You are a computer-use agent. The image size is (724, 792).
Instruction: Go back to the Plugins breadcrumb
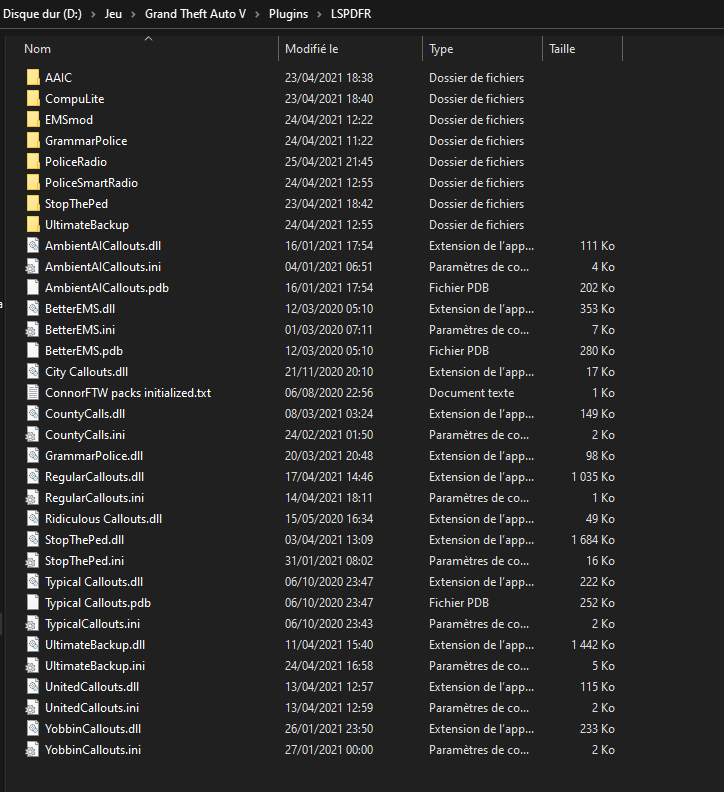pyautogui.click(x=288, y=14)
